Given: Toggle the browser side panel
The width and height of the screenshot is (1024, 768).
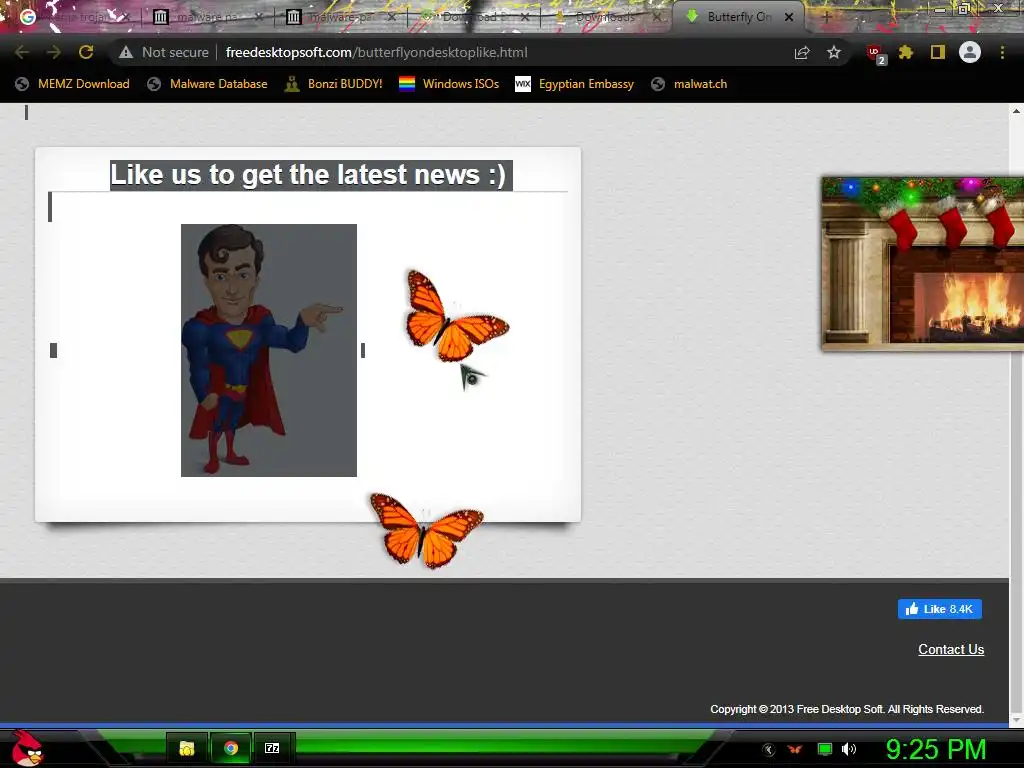Looking at the screenshot, I should [x=938, y=52].
